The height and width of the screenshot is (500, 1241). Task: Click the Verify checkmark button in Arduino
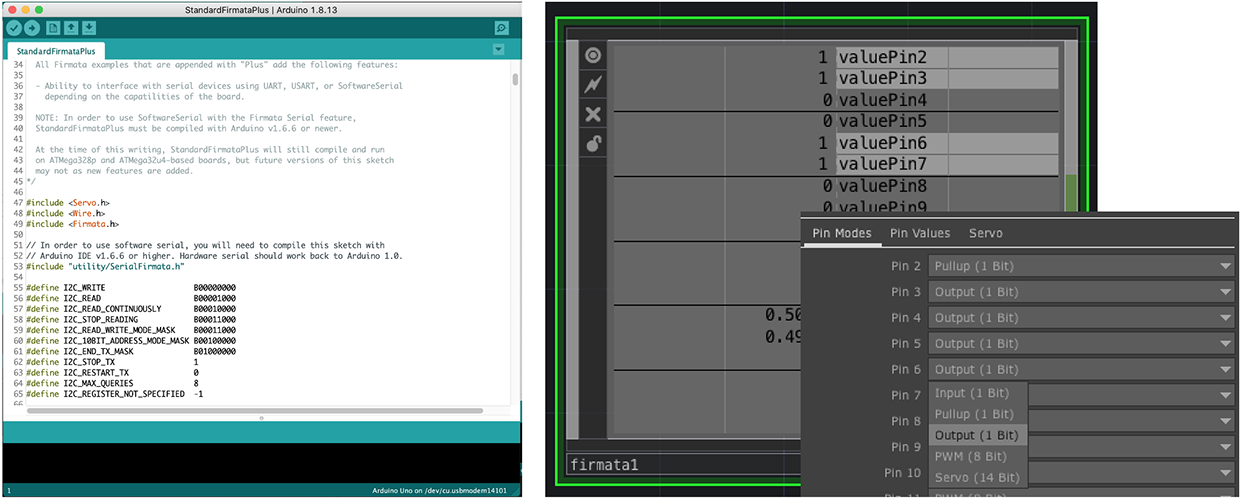coord(14,27)
